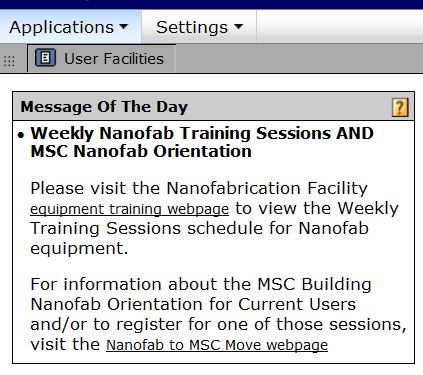Click the MSC Building Nanofab Orientation paragraph
The width and height of the screenshot is (423, 375).
[219, 314]
